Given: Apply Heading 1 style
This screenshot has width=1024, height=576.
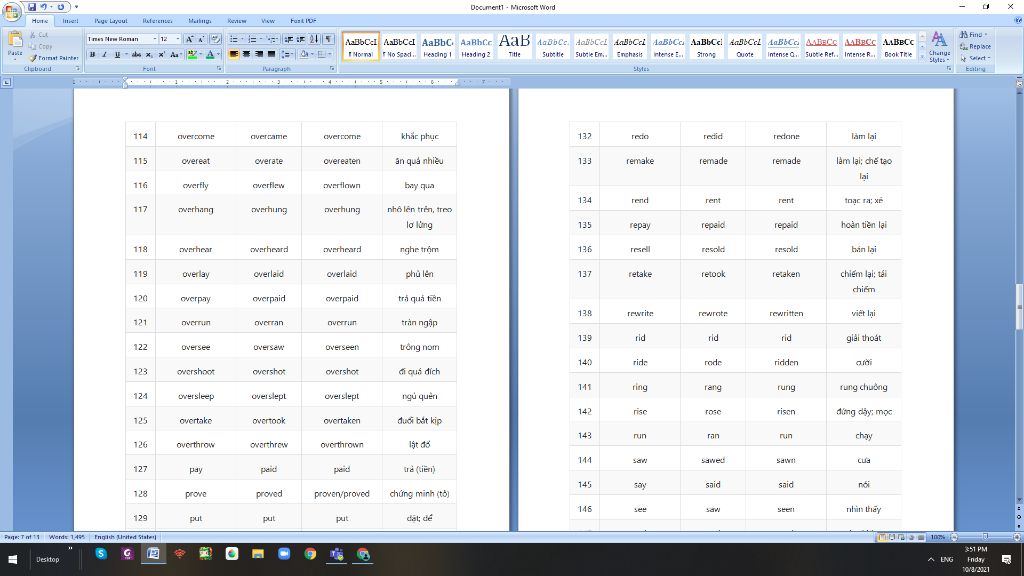Looking at the screenshot, I should (x=438, y=46).
